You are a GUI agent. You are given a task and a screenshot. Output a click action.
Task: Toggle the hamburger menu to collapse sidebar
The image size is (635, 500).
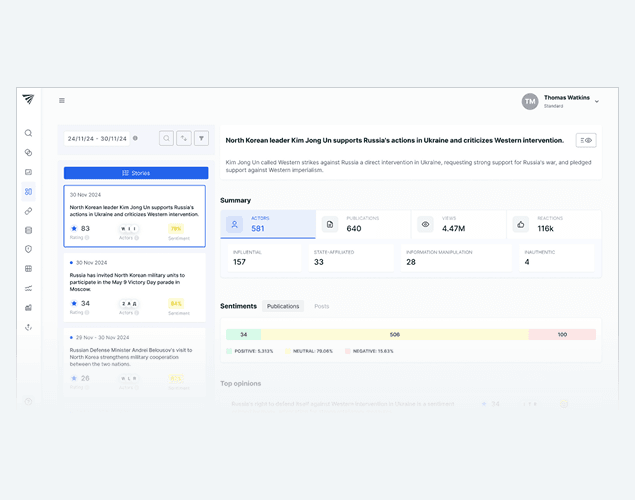tap(62, 101)
